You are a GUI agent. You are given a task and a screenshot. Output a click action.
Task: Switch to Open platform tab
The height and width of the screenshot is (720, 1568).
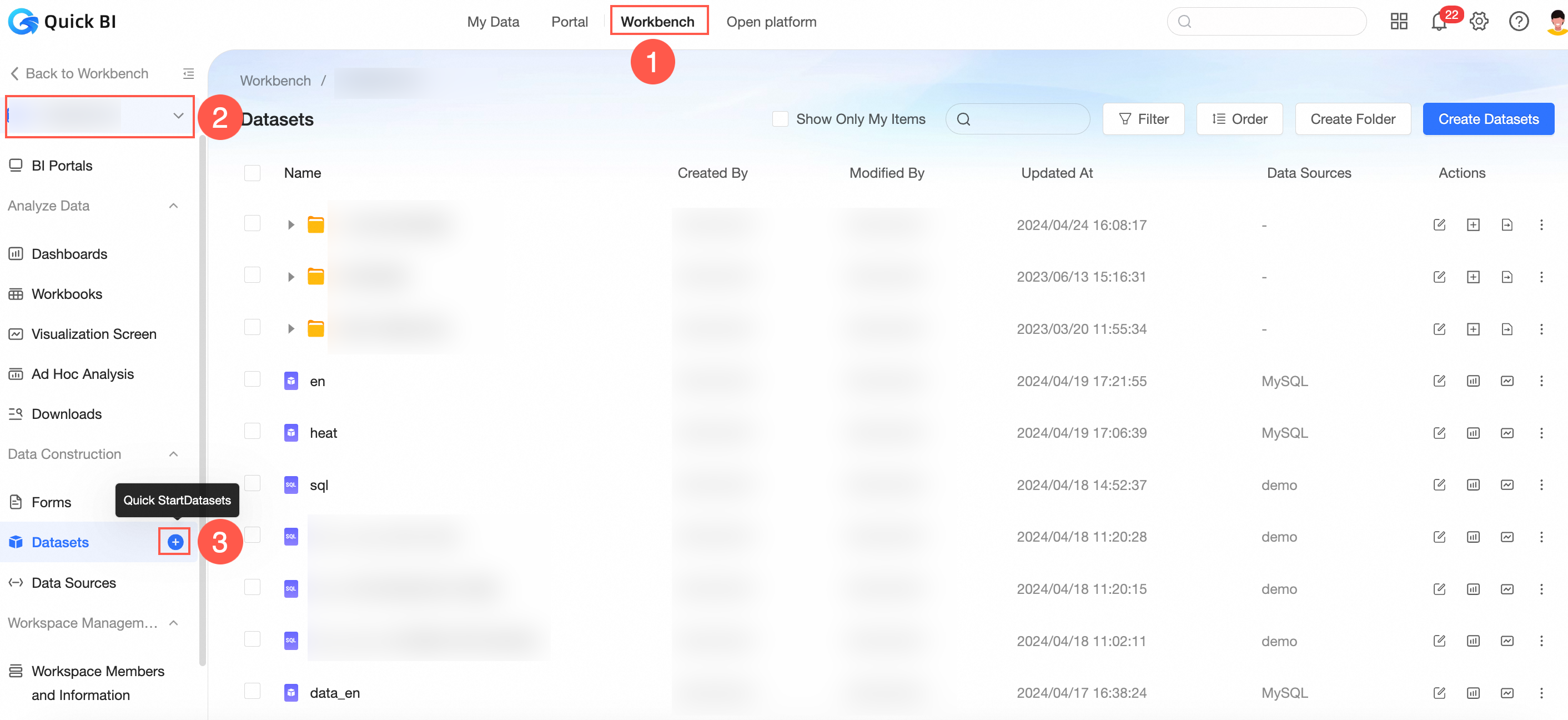pos(771,22)
